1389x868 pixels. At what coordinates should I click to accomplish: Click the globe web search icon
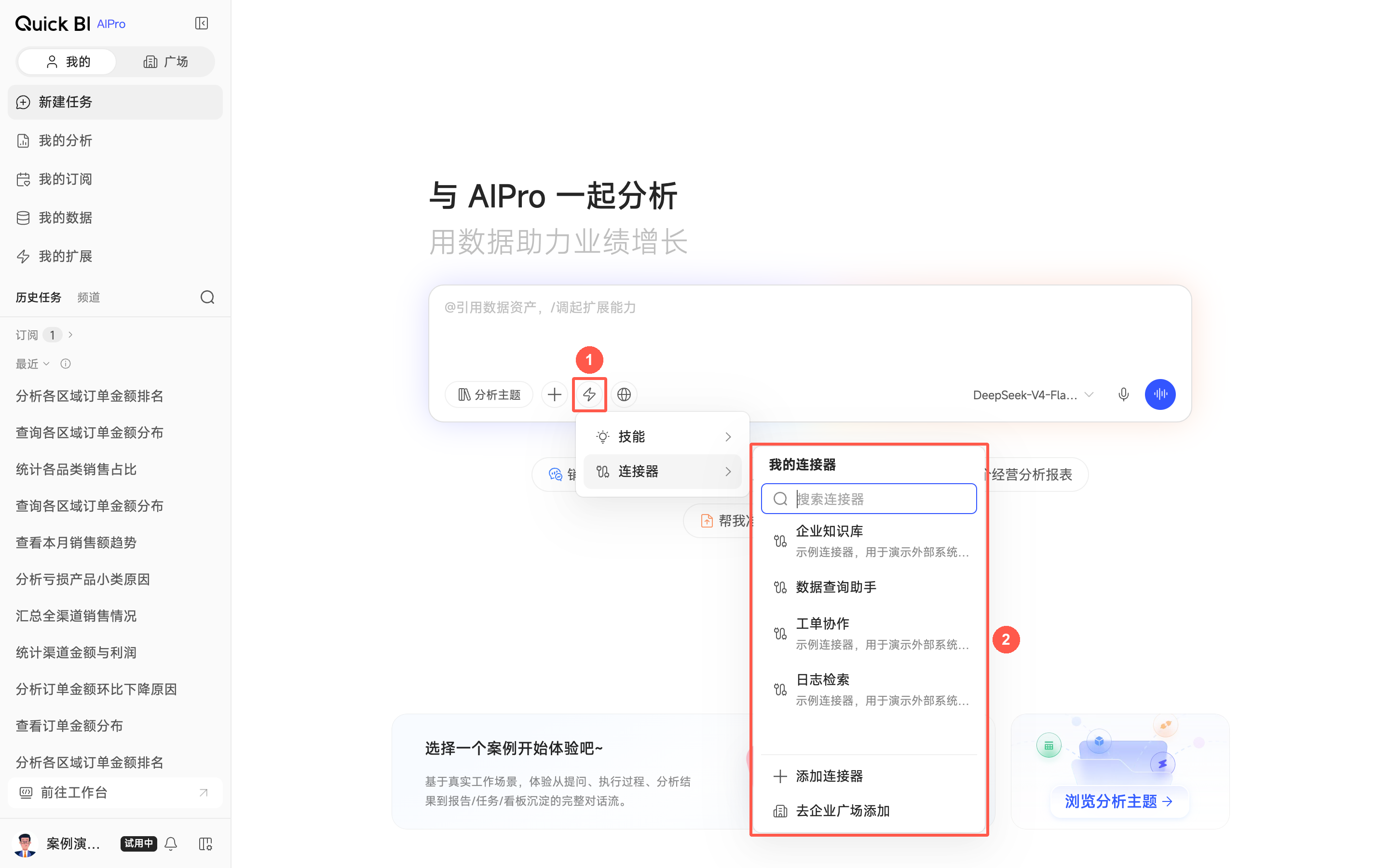pos(624,394)
